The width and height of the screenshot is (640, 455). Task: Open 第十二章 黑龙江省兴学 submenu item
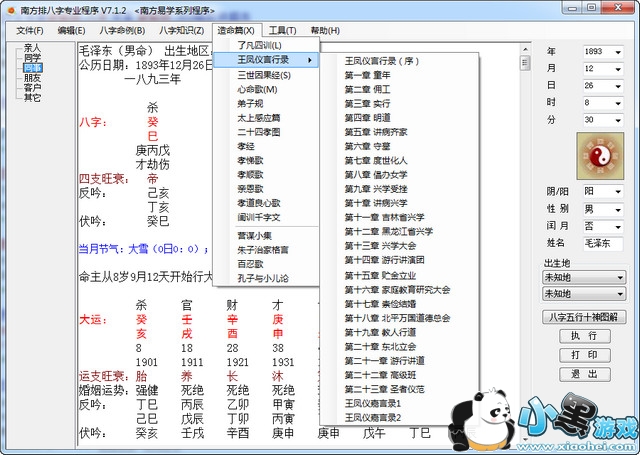click(x=399, y=232)
